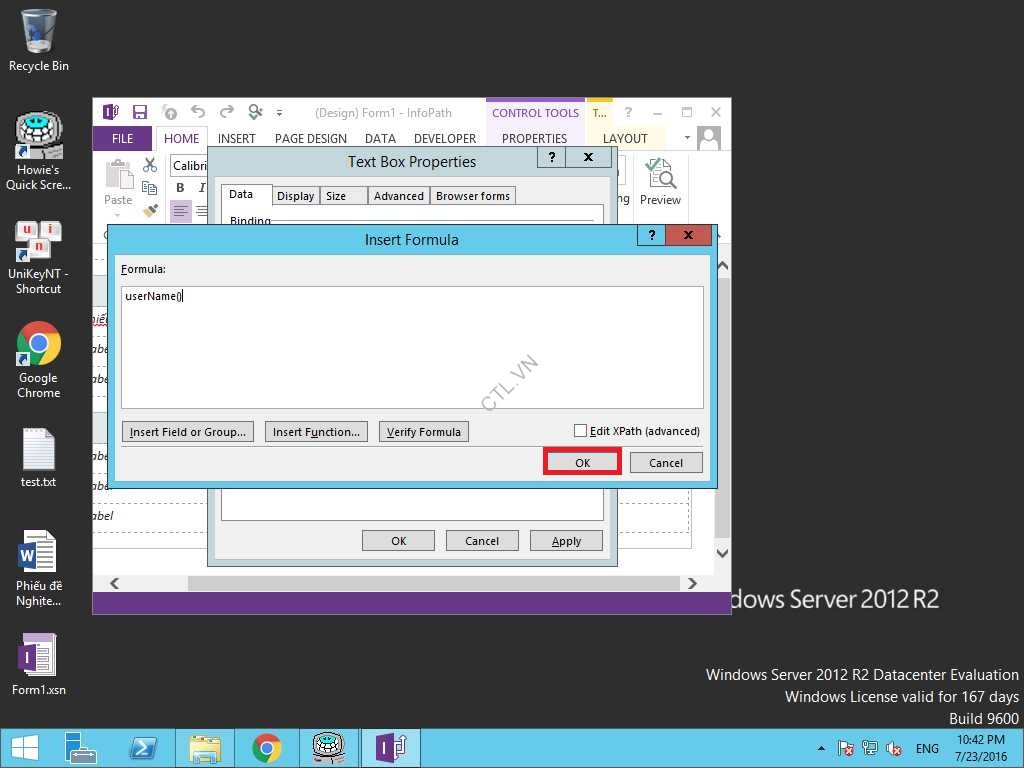Click the Verify Formula button
Viewport: 1024px width, 768px height.
coord(423,432)
